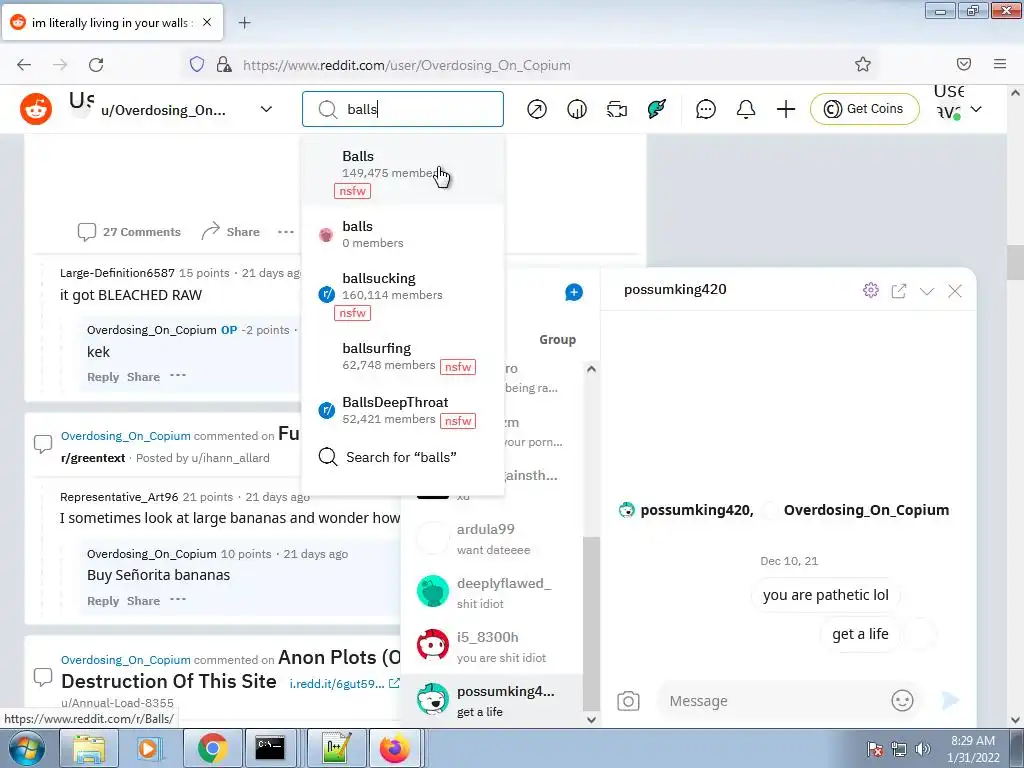Open the i5_8300h conversation
This screenshot has height=768, width=1024.
pos(492,647)
